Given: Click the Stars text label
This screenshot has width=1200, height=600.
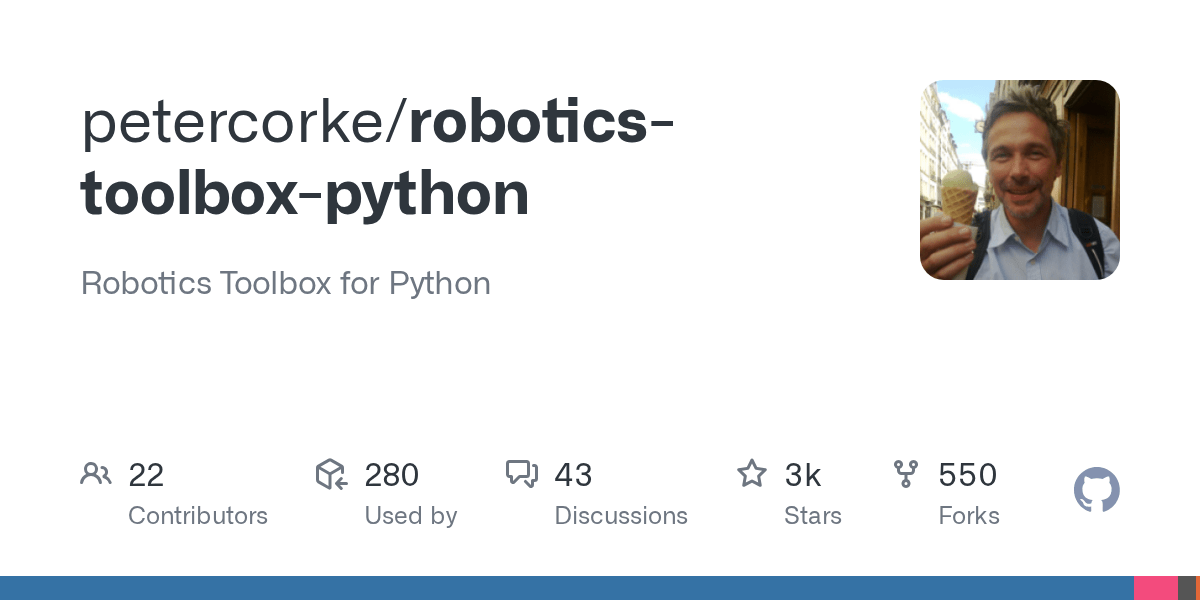Looking at the screenshot, I should 813,516.
